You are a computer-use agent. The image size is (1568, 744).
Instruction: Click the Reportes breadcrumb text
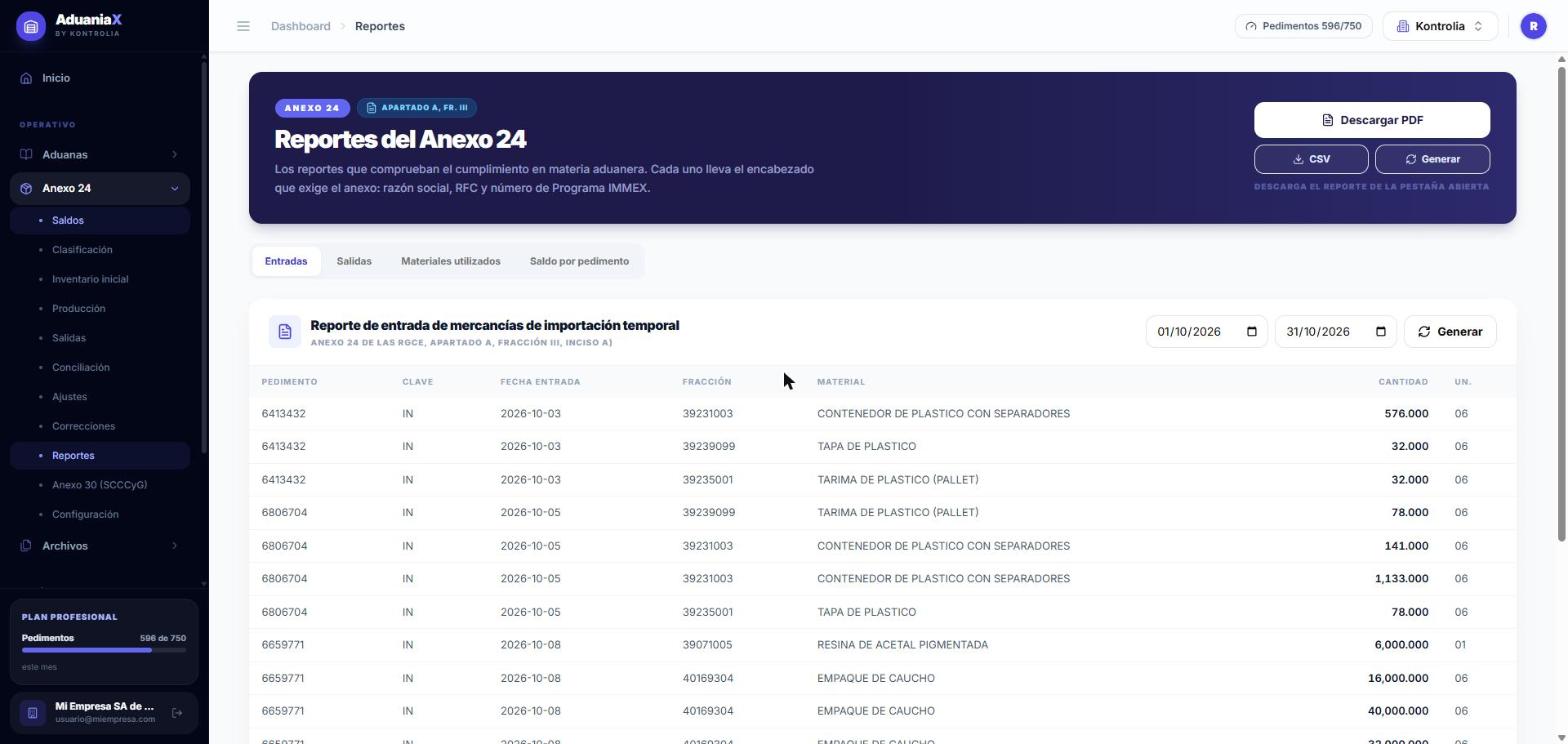380,26
